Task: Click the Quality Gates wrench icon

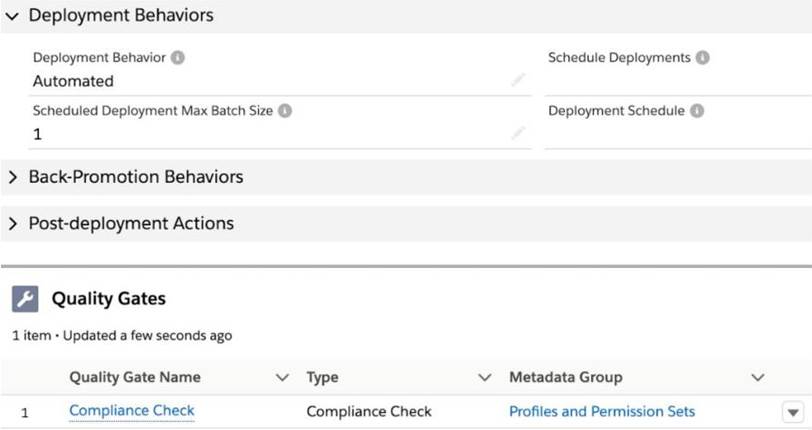Action: point(25,299)
